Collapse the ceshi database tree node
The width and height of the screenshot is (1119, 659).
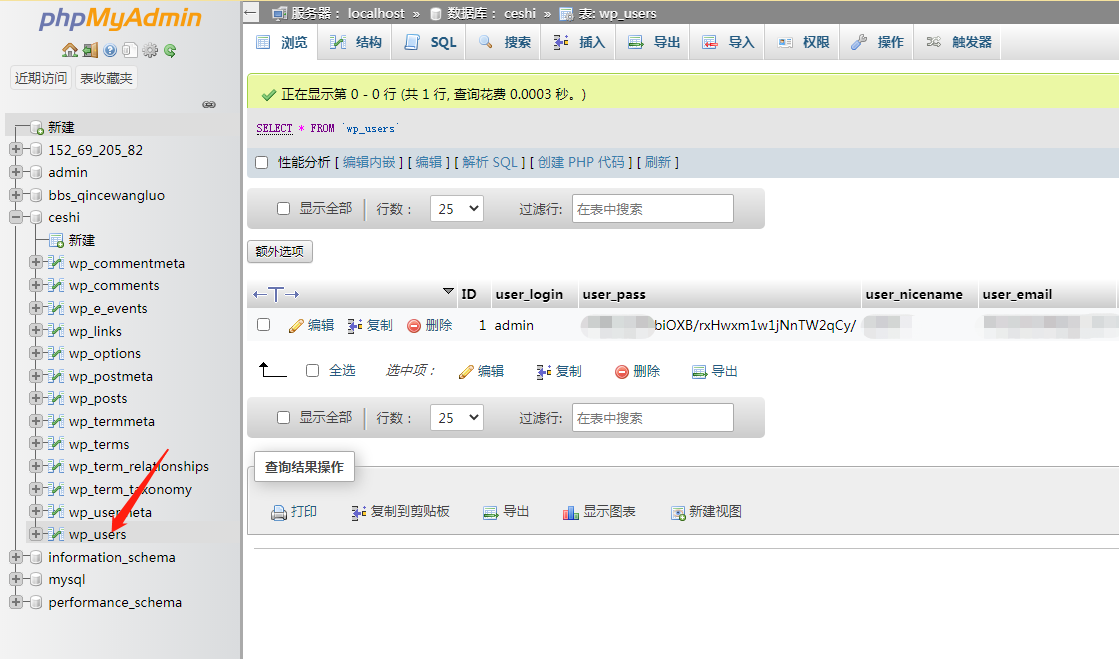pos(16,217)
